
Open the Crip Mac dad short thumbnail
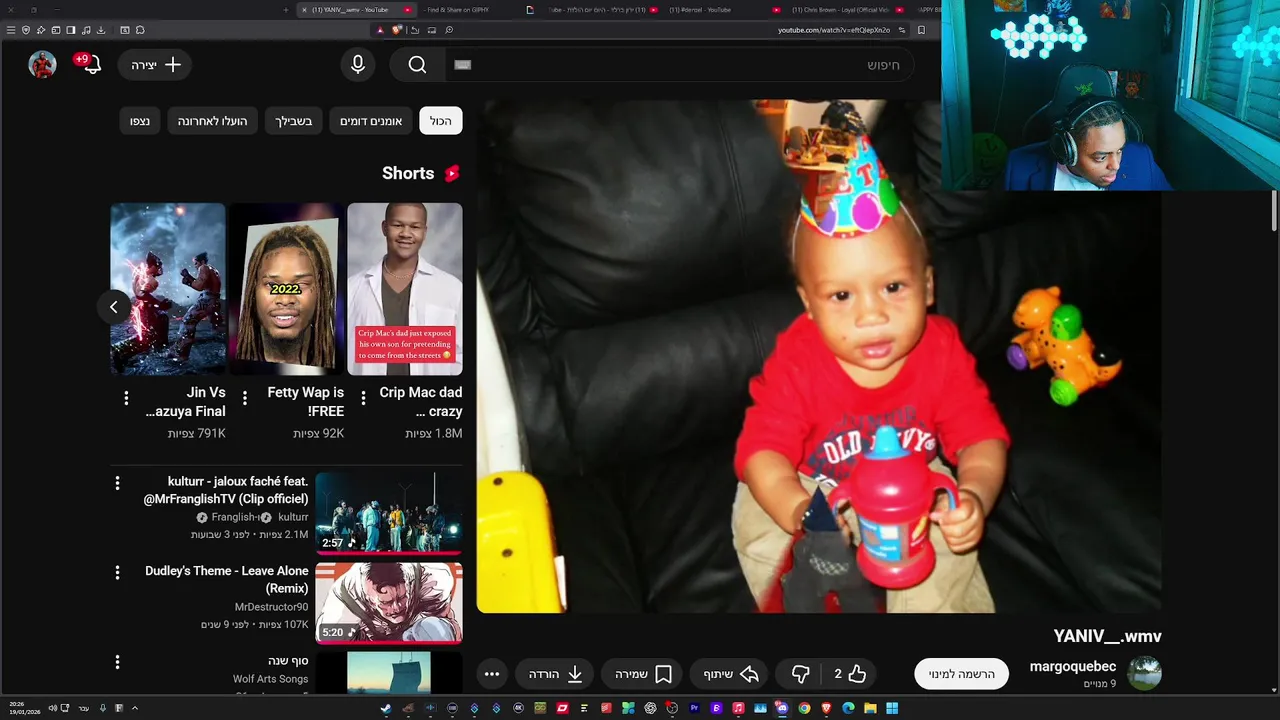[x=405, y=289]
